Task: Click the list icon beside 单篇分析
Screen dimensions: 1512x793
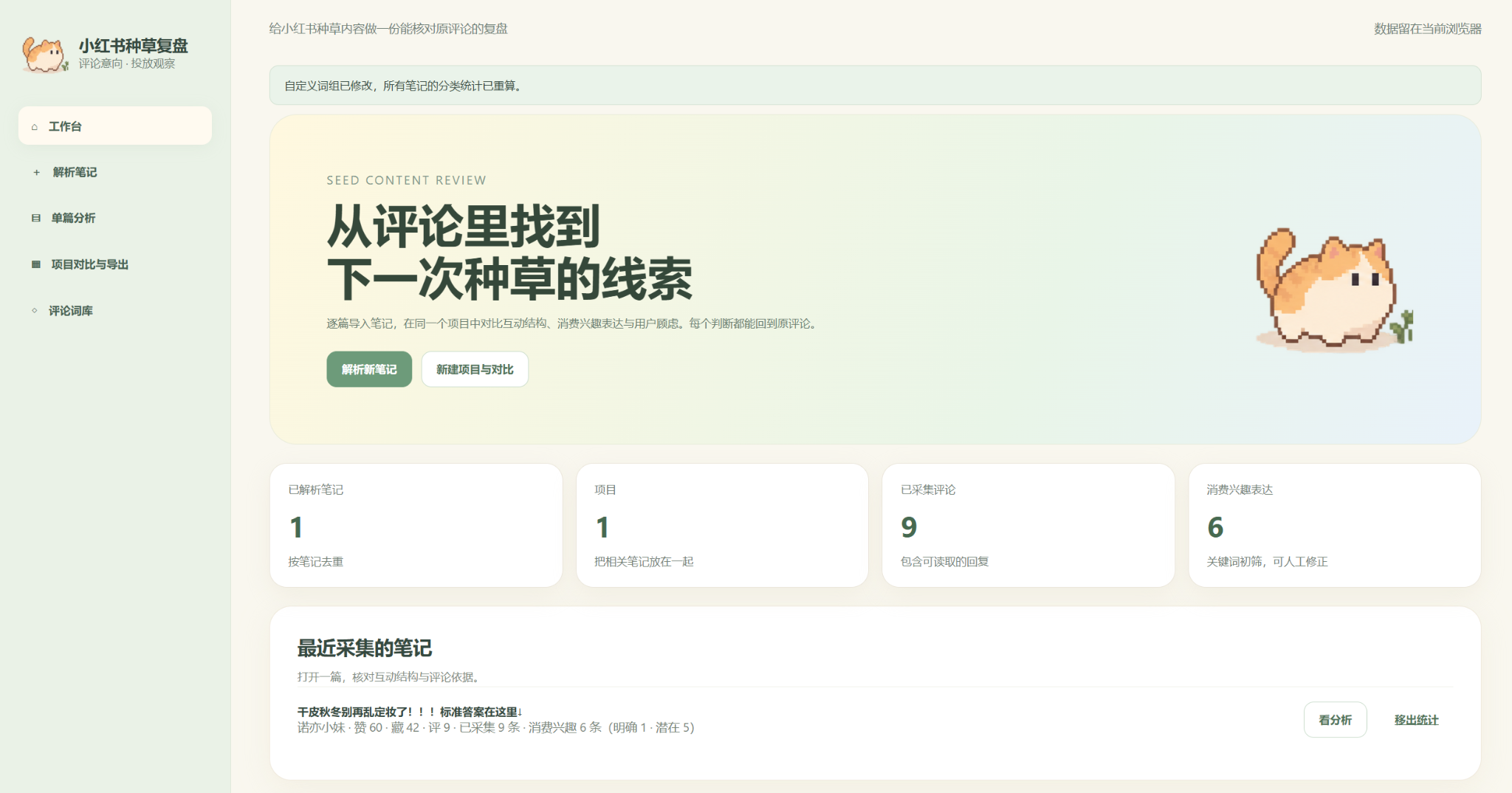Action: tap(35, 219)
